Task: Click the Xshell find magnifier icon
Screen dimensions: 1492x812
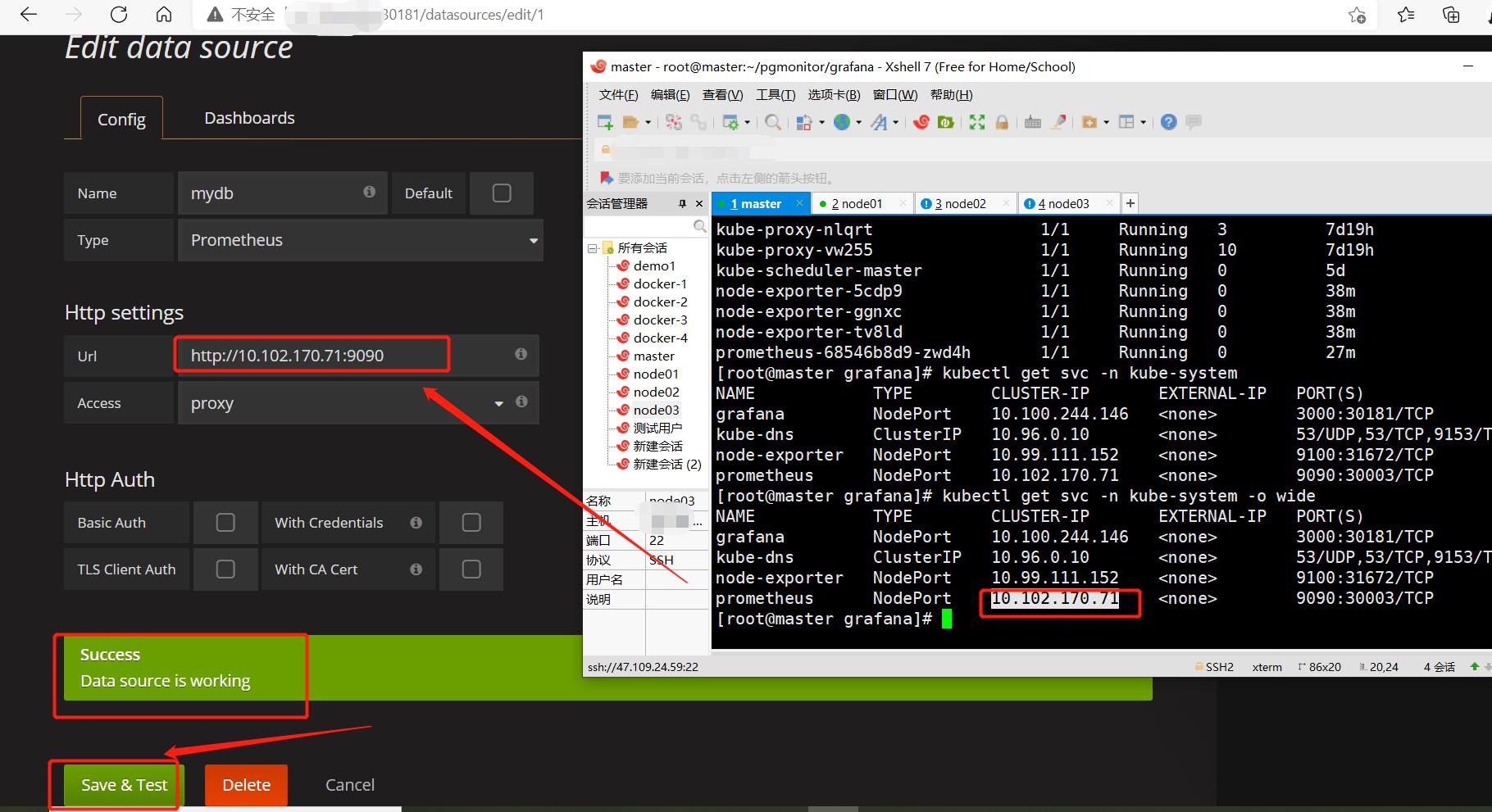Action: [x=773, y=122]
